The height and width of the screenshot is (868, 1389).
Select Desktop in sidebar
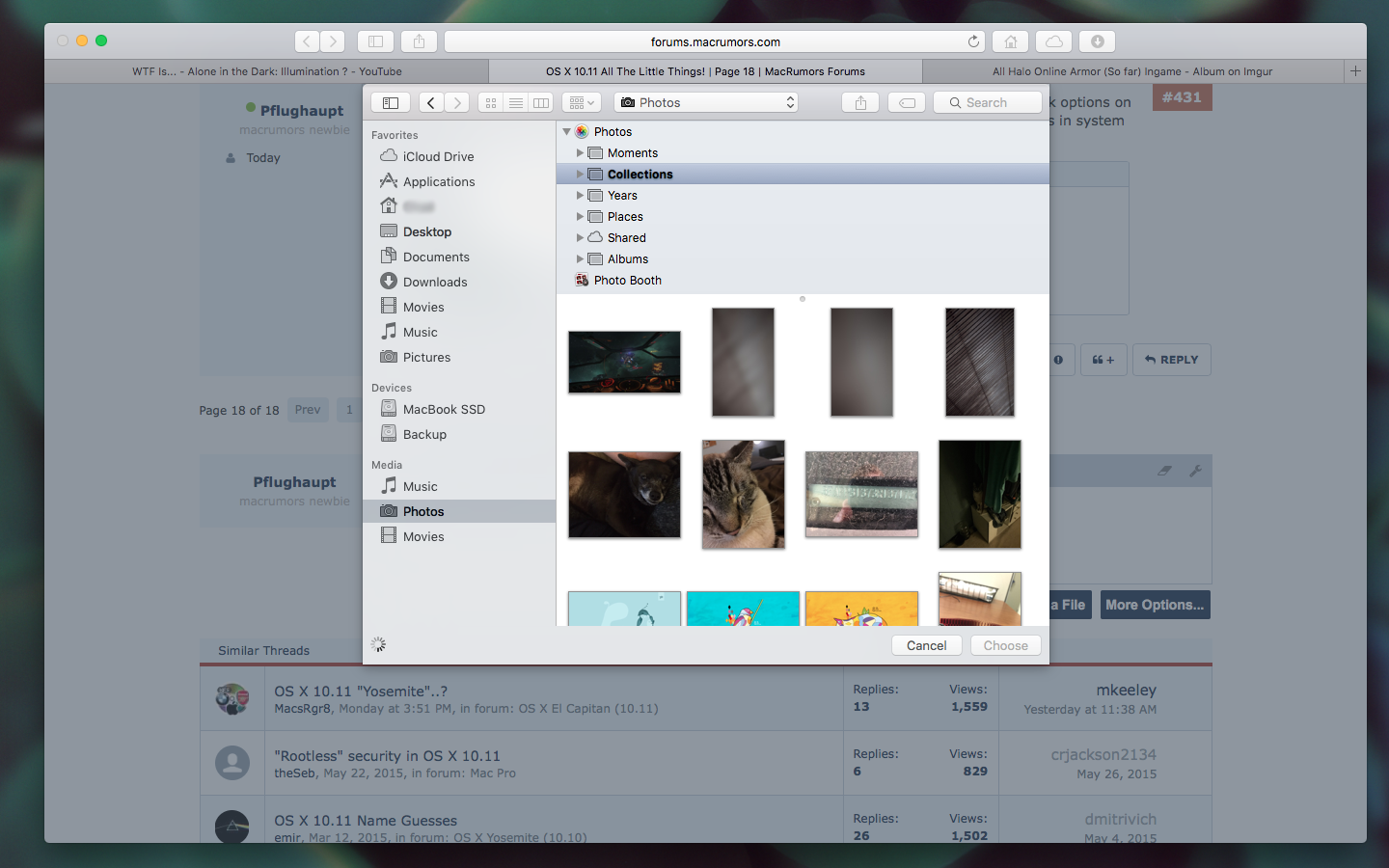tap(459, 231)
